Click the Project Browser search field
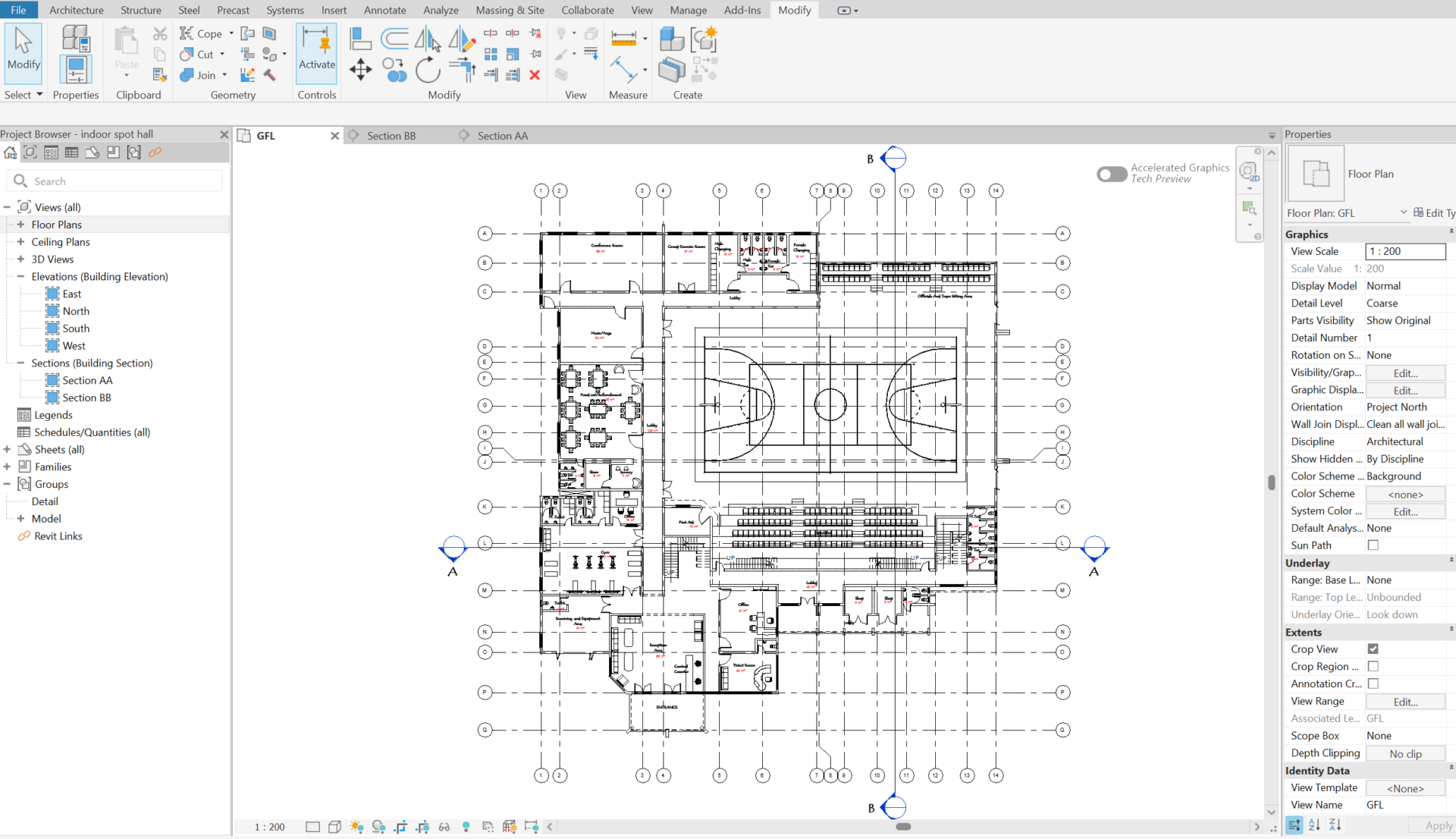 pyautogui.click(x=115, y=181)
